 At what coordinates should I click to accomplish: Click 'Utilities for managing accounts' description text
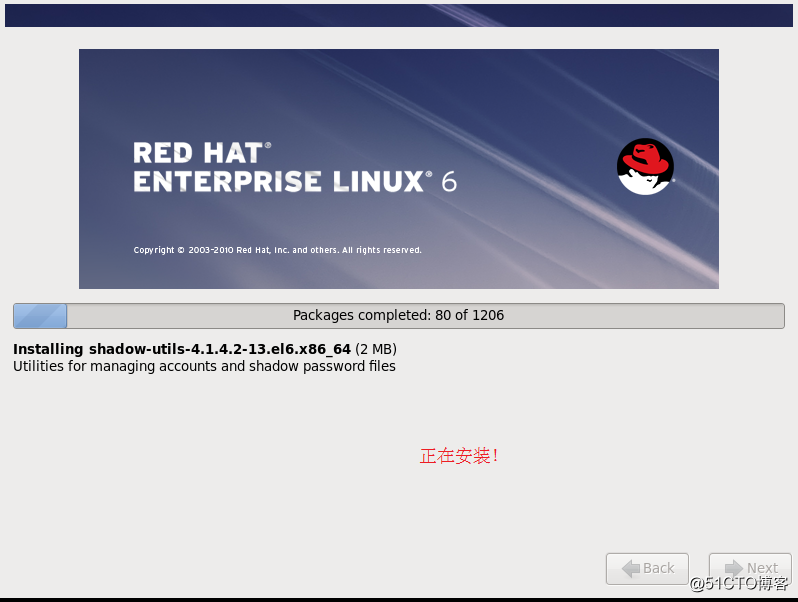point(204,366)
